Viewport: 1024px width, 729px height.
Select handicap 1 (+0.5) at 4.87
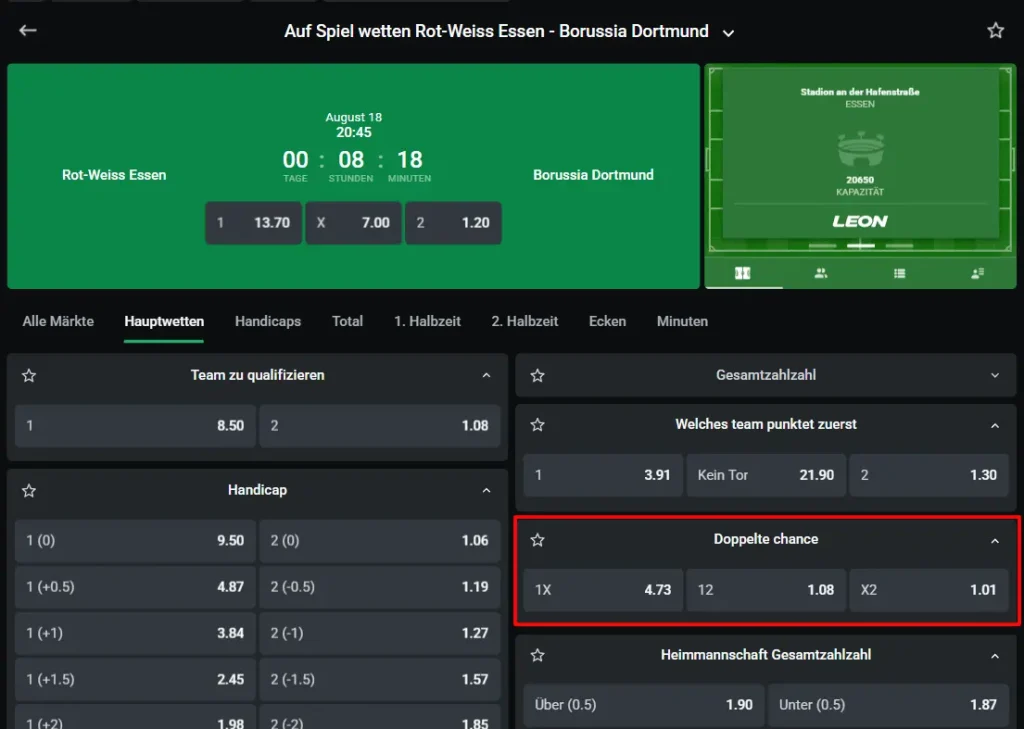point(135,587)
